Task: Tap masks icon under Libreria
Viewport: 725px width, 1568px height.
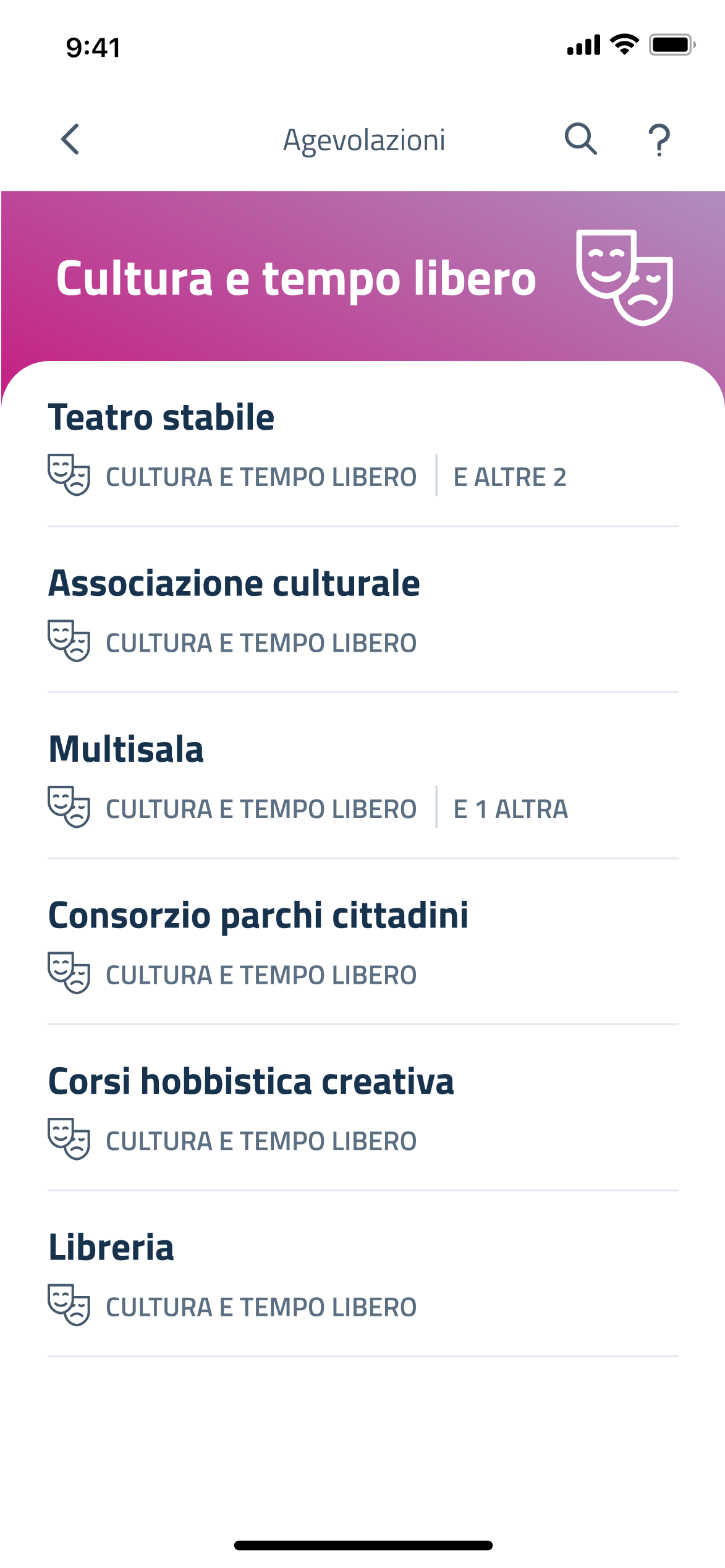Action: click(x=69, y=1305)
